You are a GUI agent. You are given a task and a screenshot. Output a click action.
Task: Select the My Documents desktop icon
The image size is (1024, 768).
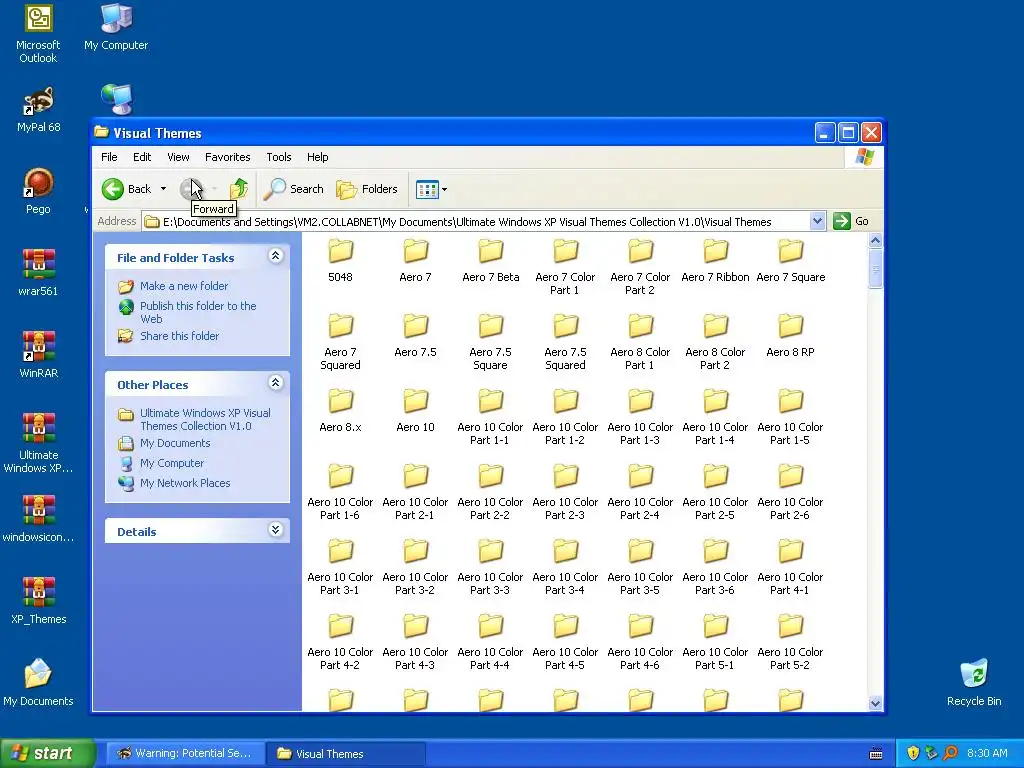[x=38, y=682]
